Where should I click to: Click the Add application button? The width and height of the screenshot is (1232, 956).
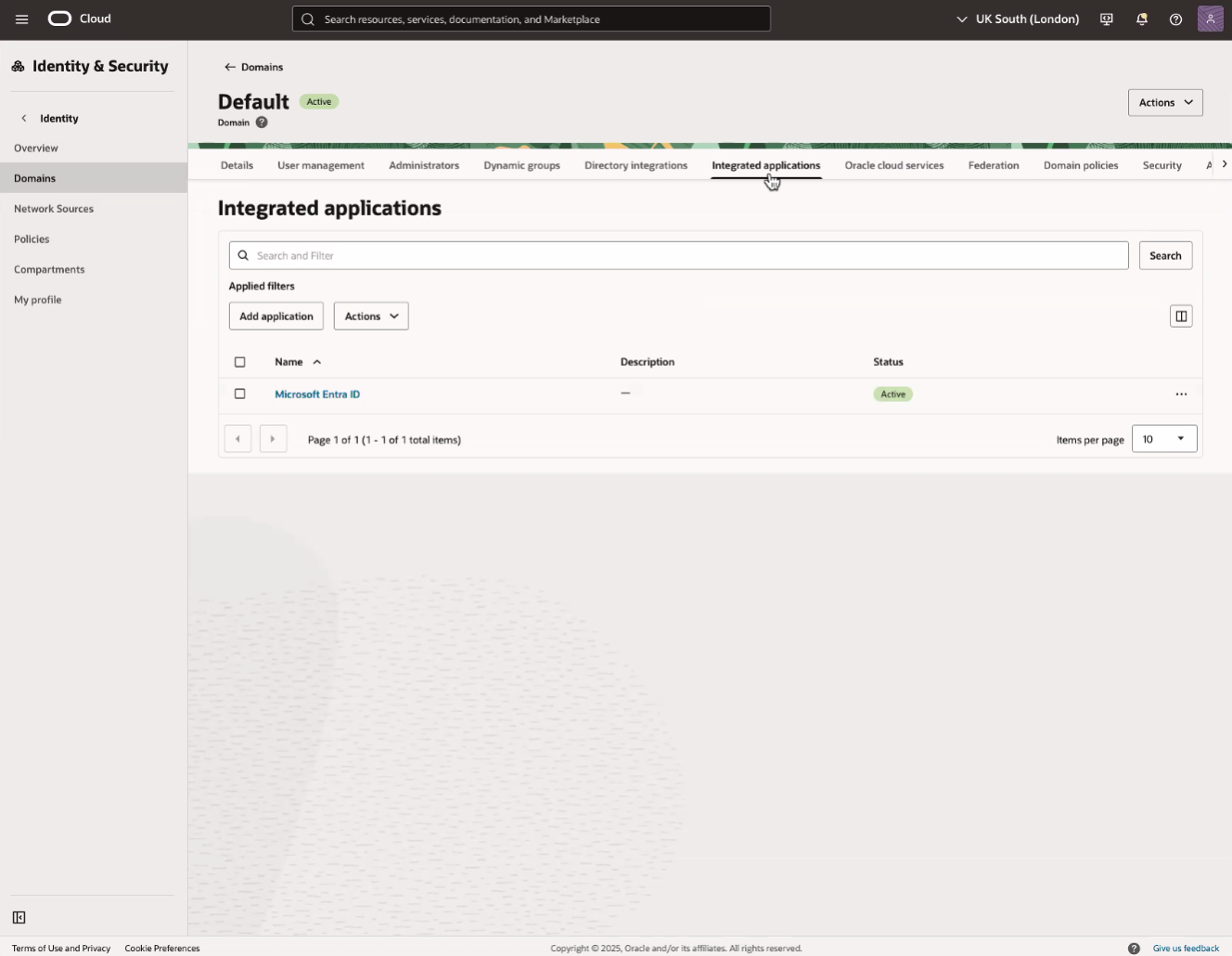click(276, 316)
